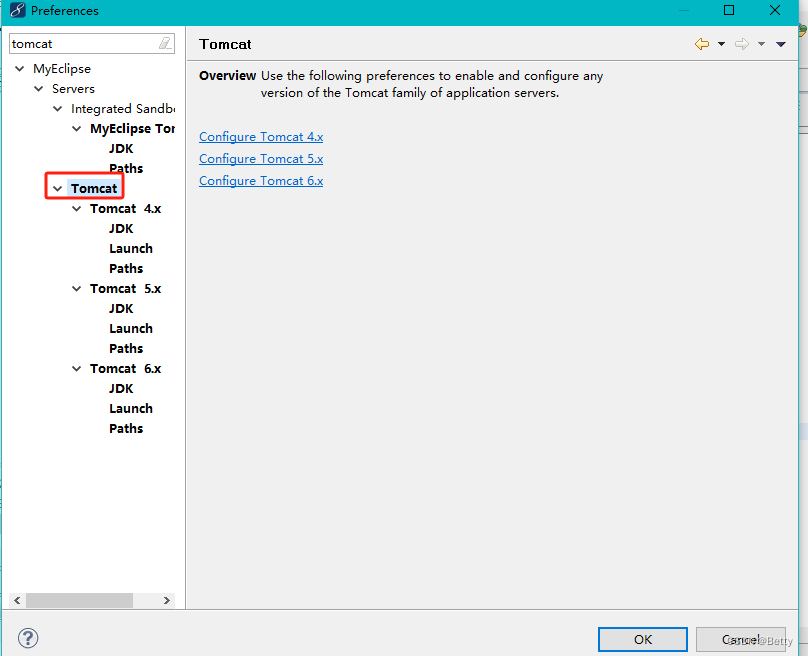
Task: Collapse the Tomcat 4.x node
Action: (76, 209)
